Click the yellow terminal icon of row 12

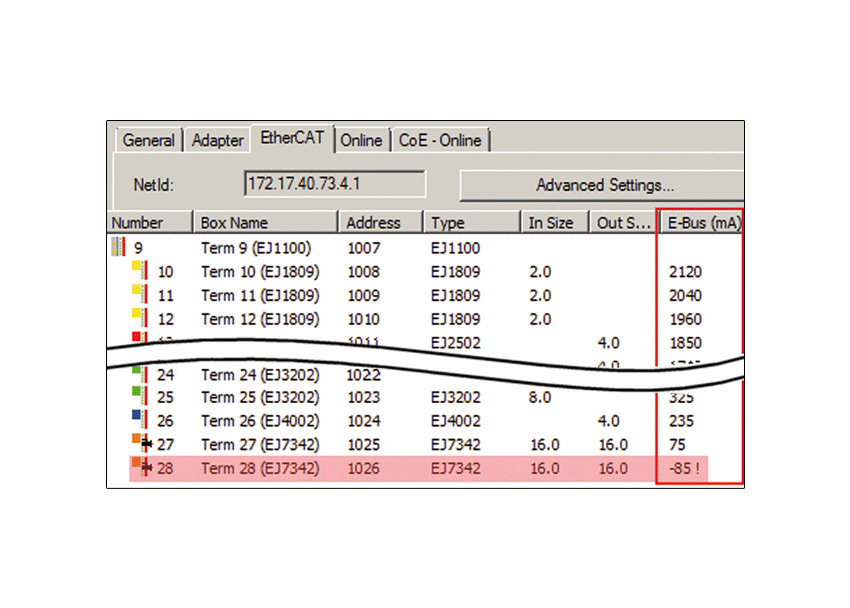coord(139,318)
